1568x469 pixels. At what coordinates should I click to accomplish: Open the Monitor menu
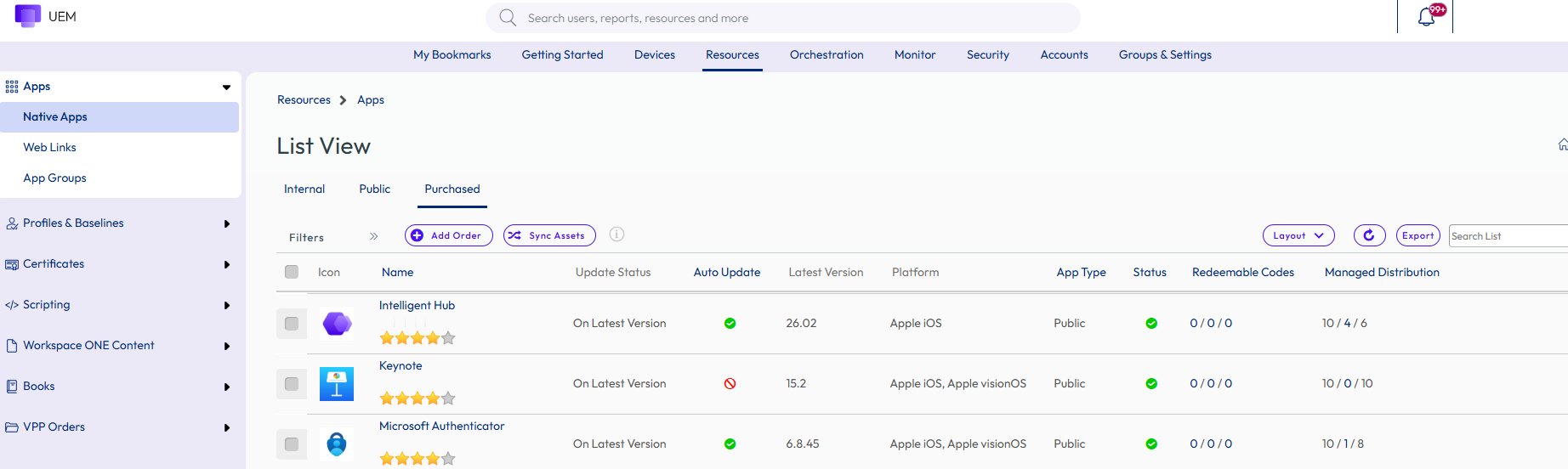[915, 54]
